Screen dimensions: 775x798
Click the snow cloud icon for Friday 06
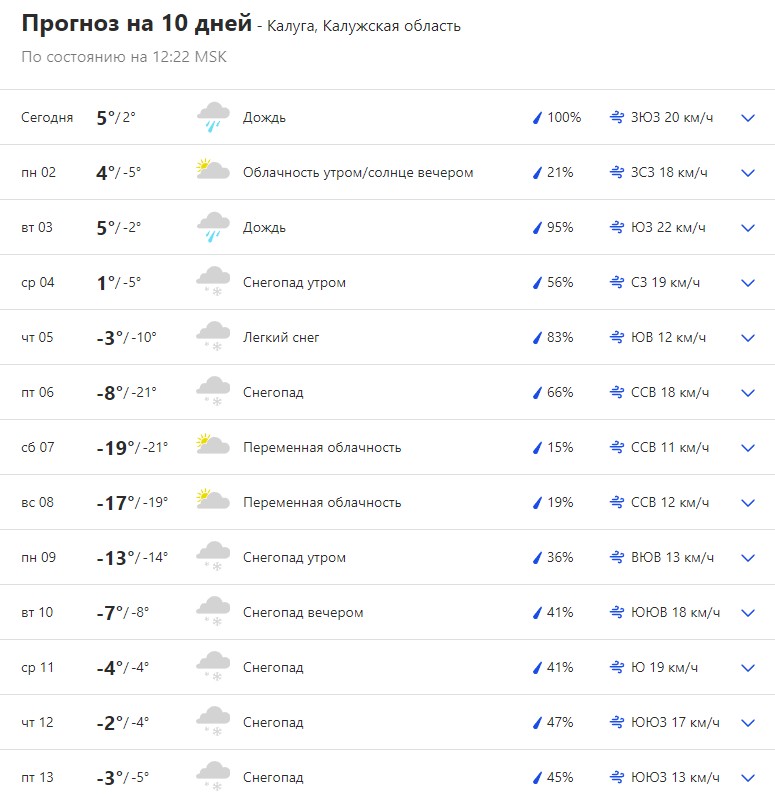click(213, 392)
